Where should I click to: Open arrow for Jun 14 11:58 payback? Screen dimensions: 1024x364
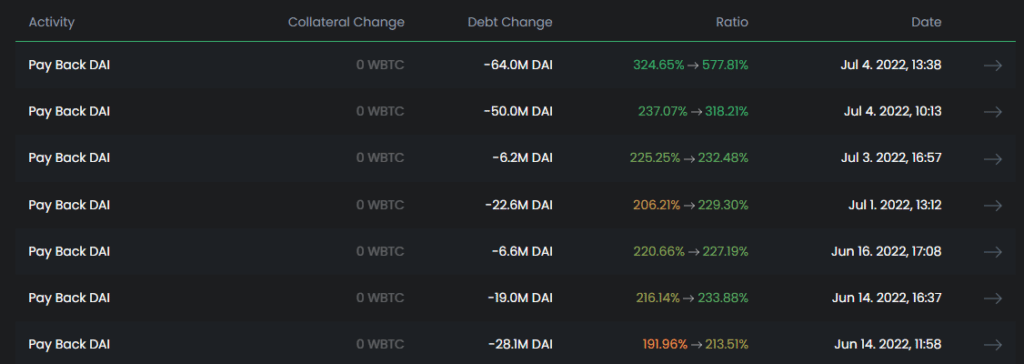(x=993, y=344)
